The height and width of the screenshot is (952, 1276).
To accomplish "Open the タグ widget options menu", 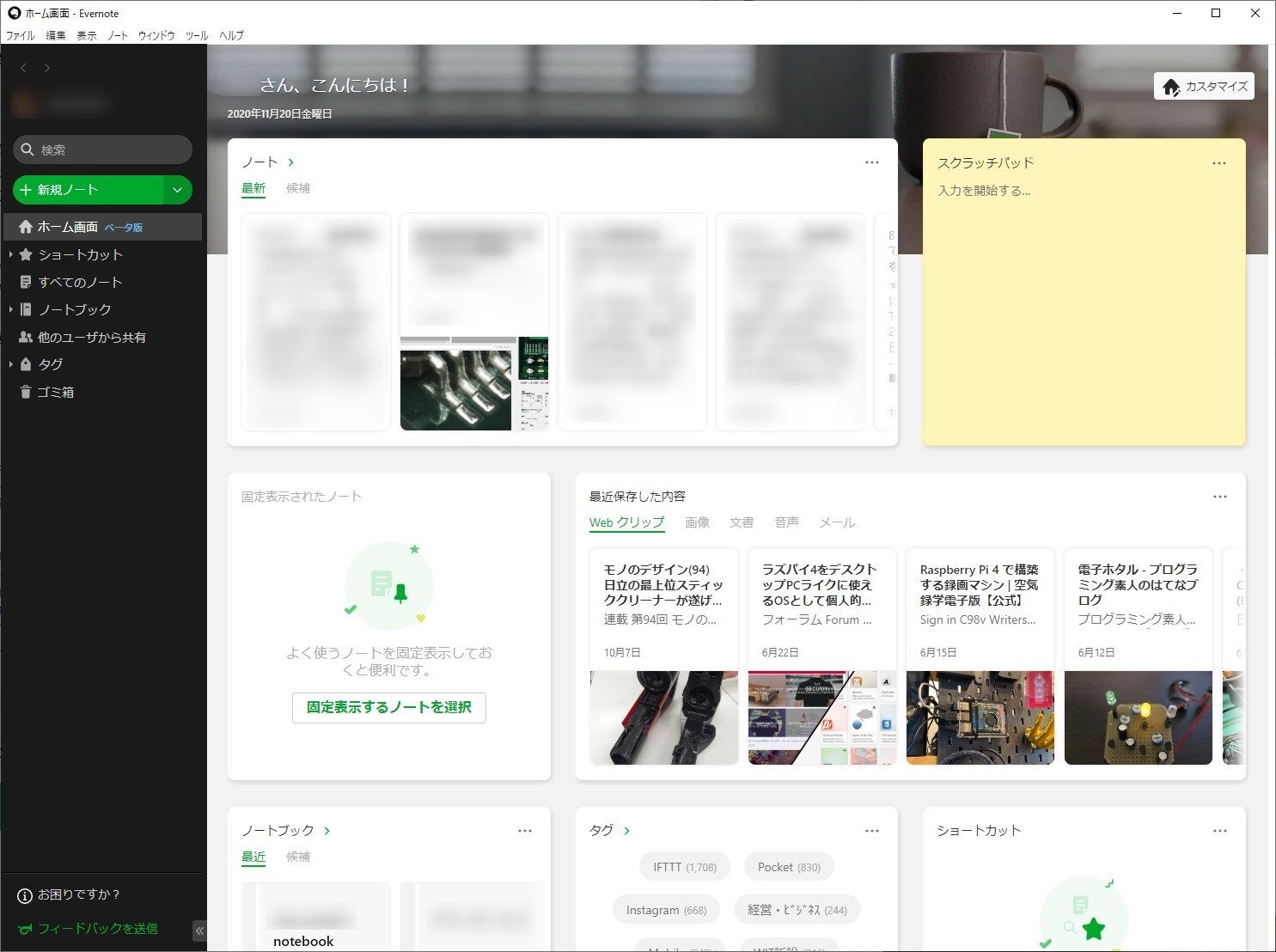I will point(872,831).
